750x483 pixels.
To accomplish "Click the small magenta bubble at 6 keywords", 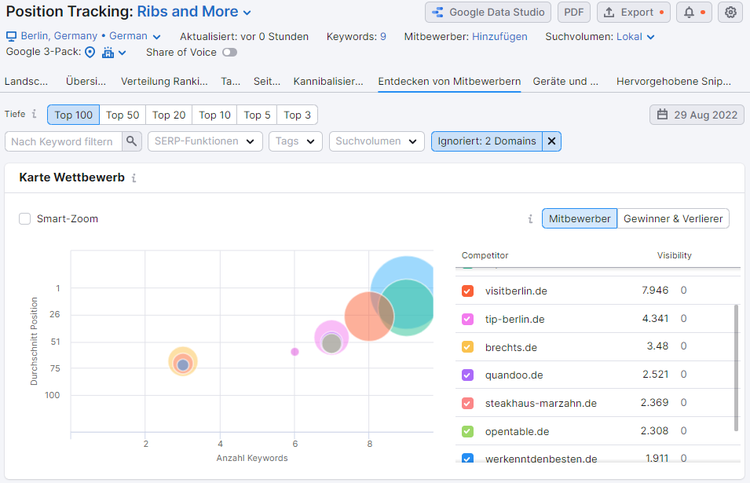I will (295, 351).
